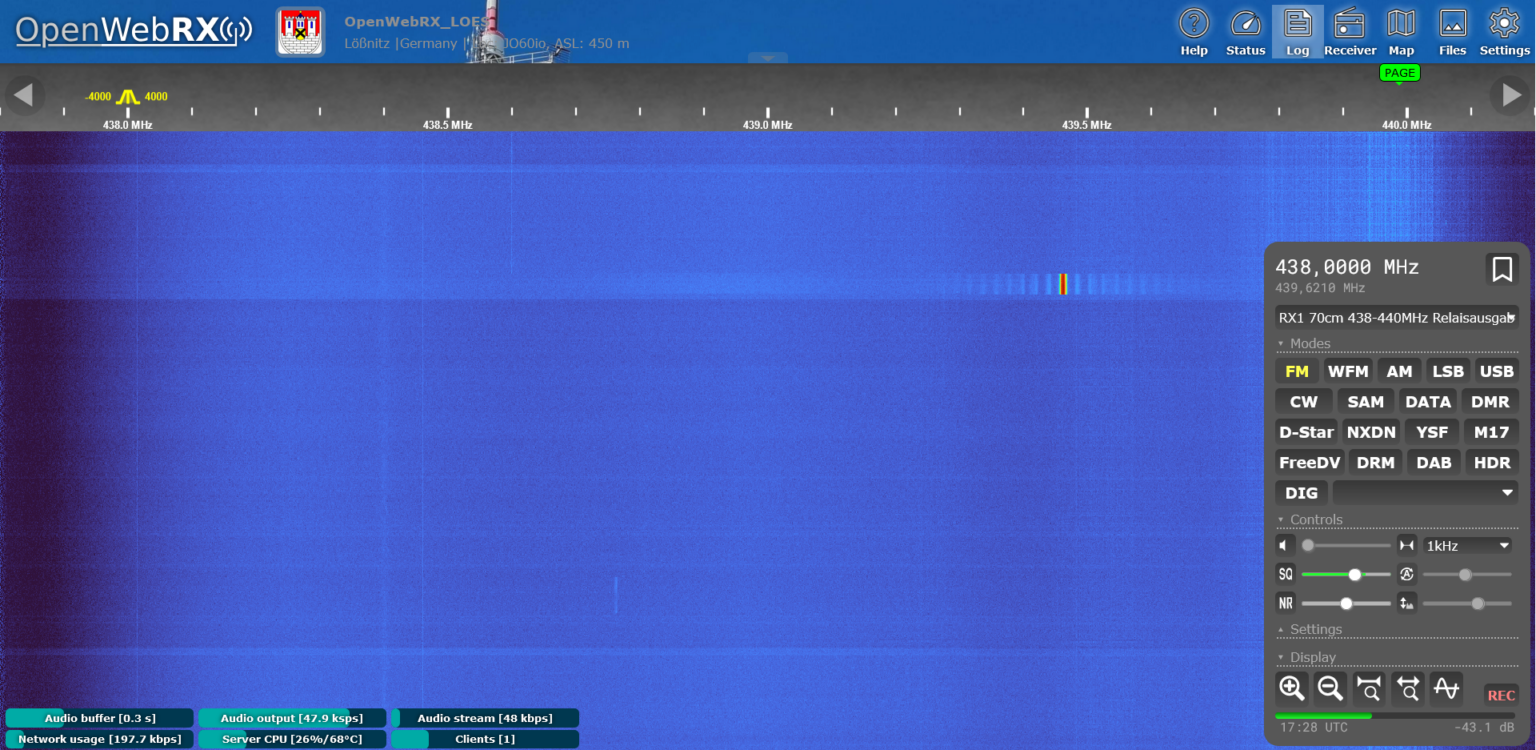Image resolution: width=1536 pixels, height=750 pixels.
Task: Open the Map view
Action: (x=1401, y=31)
